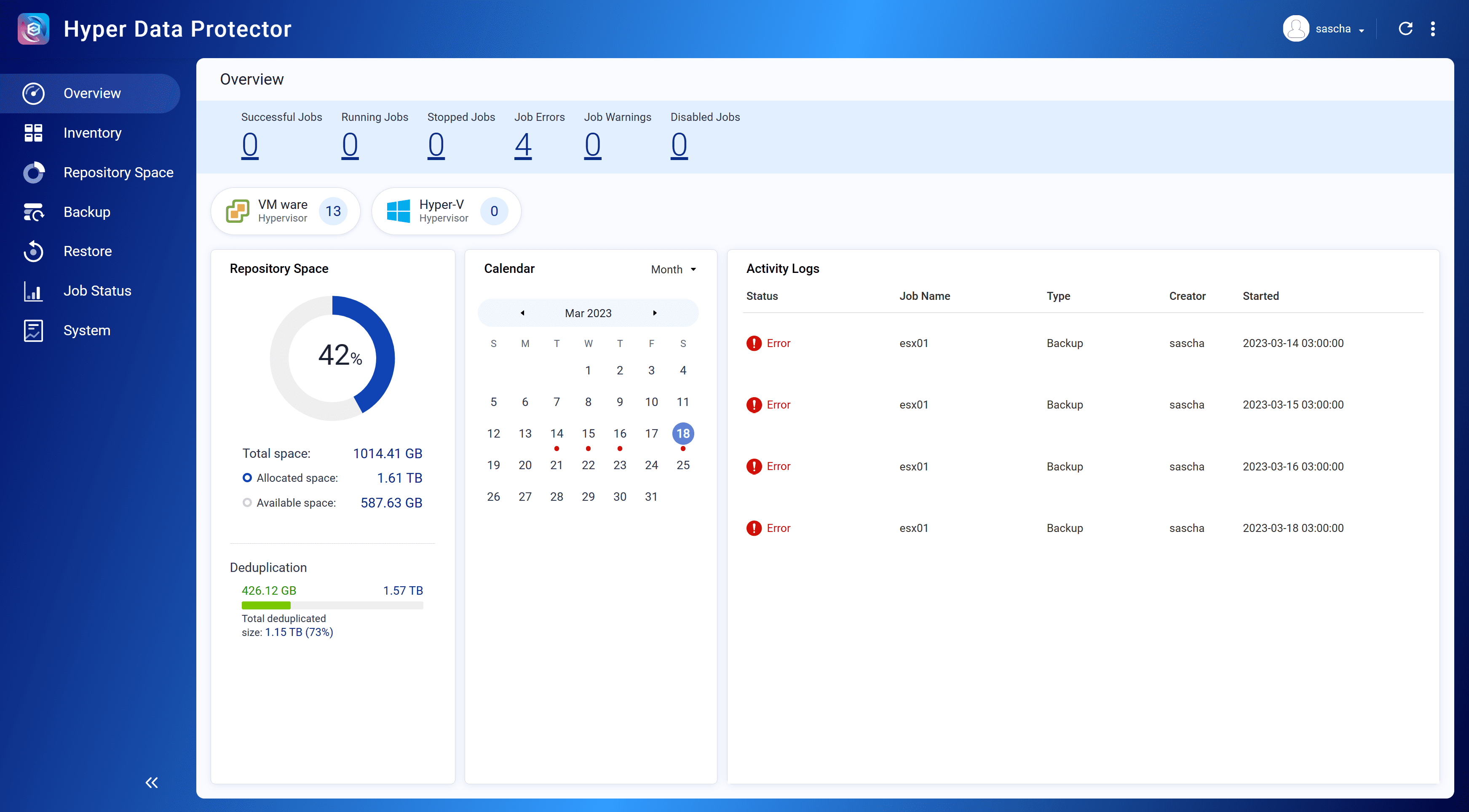Navigate to Backup in sidebar
The width and height of the screenshot is (1469, 812).
coord(87,211)
